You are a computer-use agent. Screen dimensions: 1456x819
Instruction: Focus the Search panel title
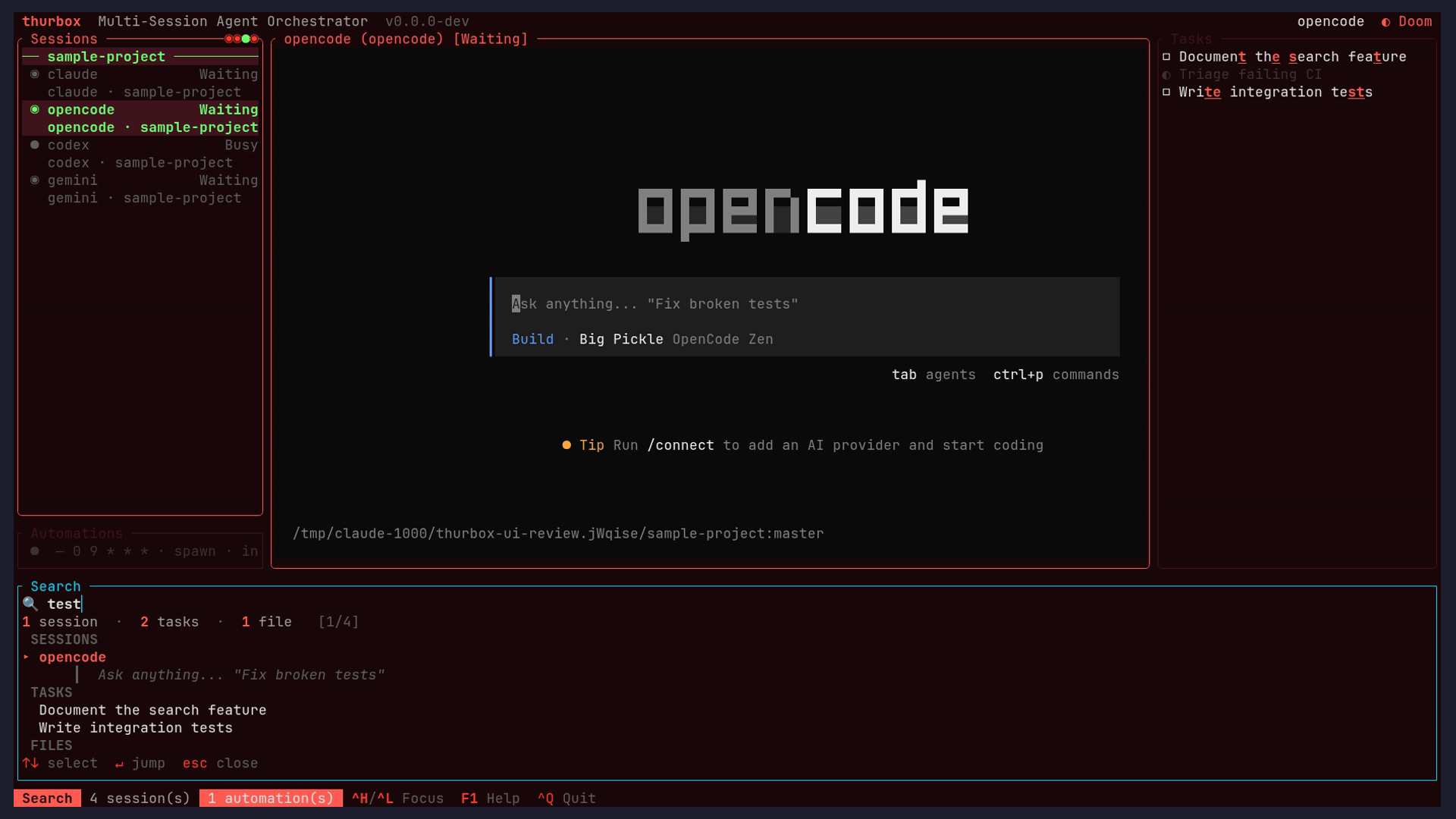click(55, 587)
